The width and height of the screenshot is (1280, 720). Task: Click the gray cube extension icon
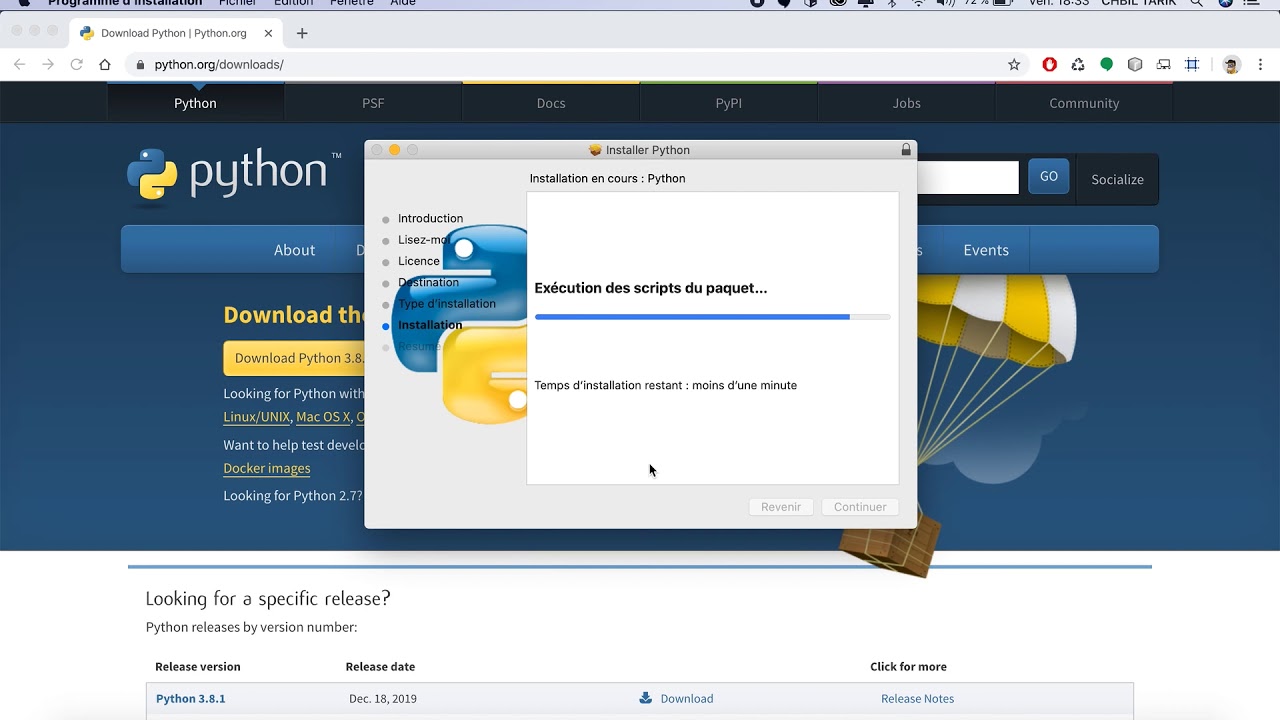[x=1135, y=64]
